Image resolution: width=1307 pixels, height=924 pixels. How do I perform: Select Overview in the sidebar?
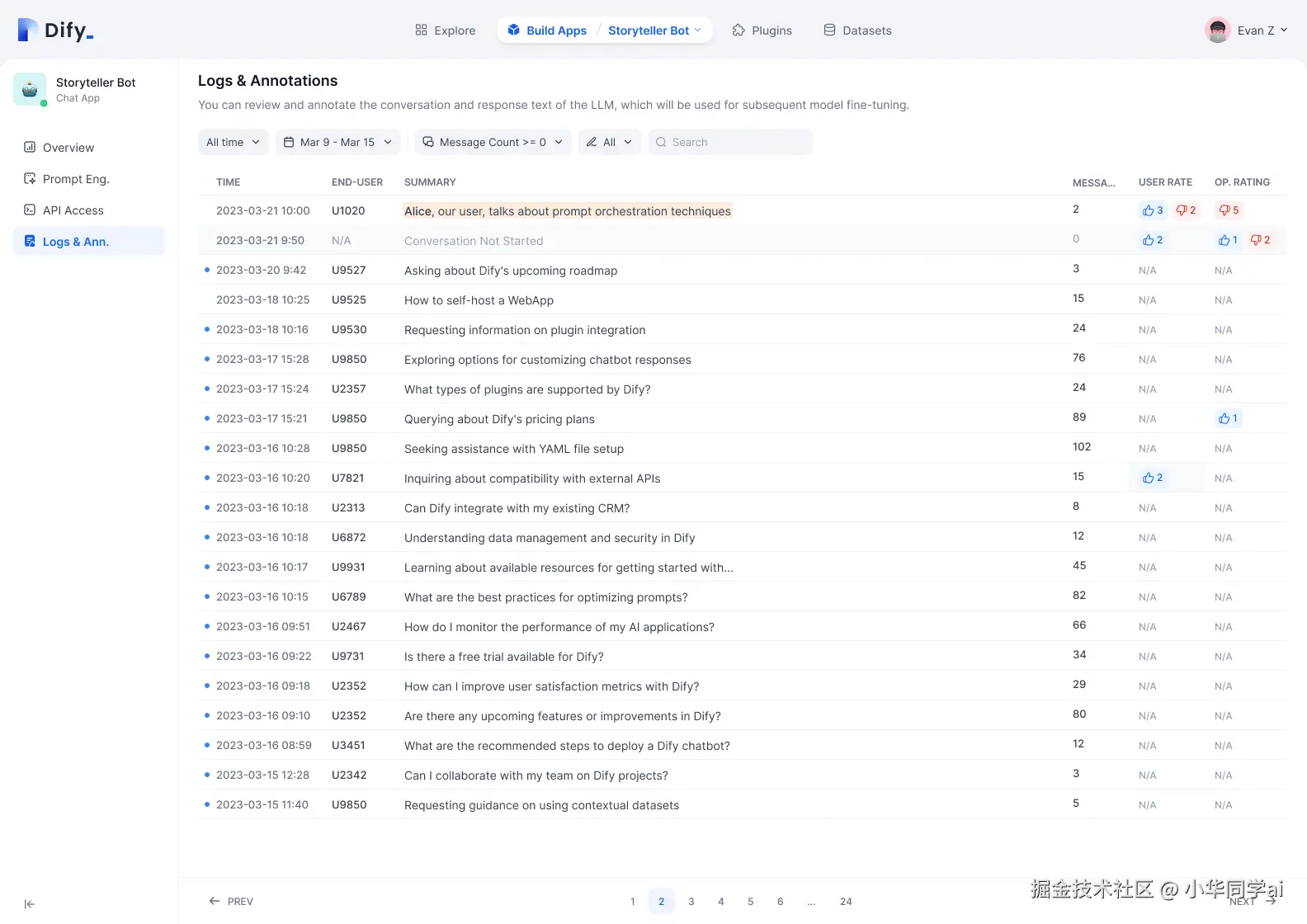coord(89,147)
